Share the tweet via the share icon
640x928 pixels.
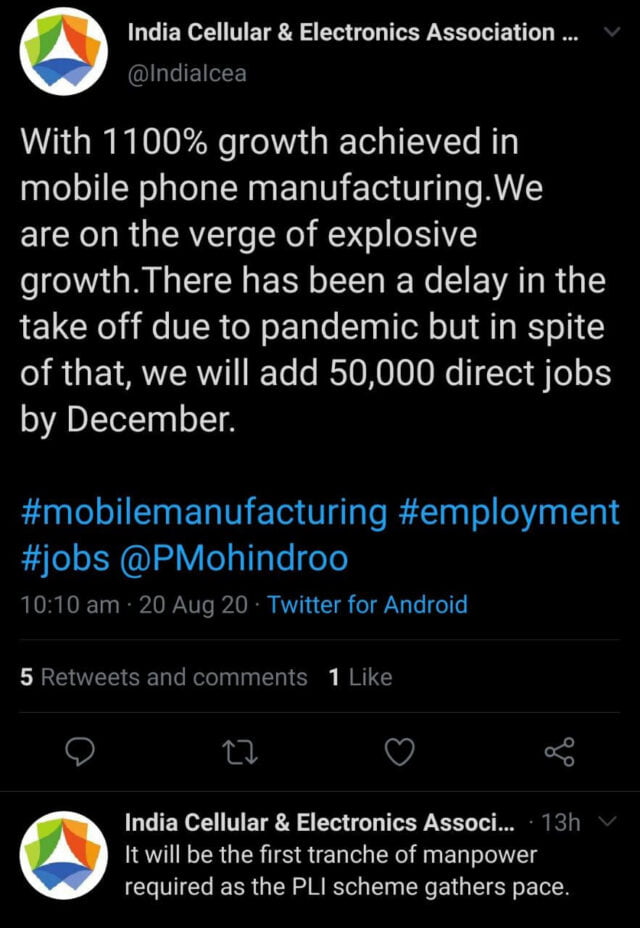pyautogui.click(x=559, y=752)
